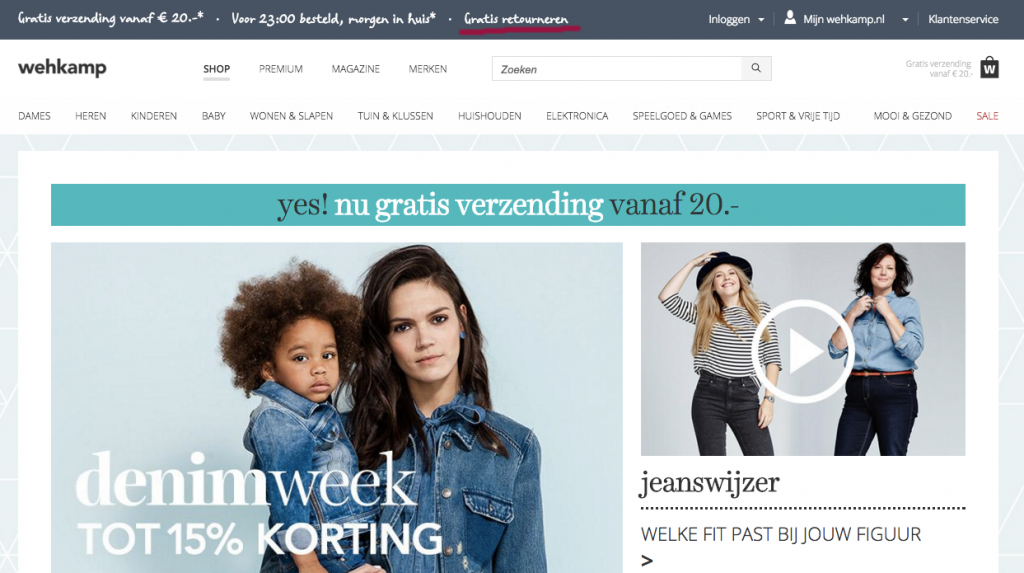
Task: Go to the SALE category
Action: coord(987,116)
